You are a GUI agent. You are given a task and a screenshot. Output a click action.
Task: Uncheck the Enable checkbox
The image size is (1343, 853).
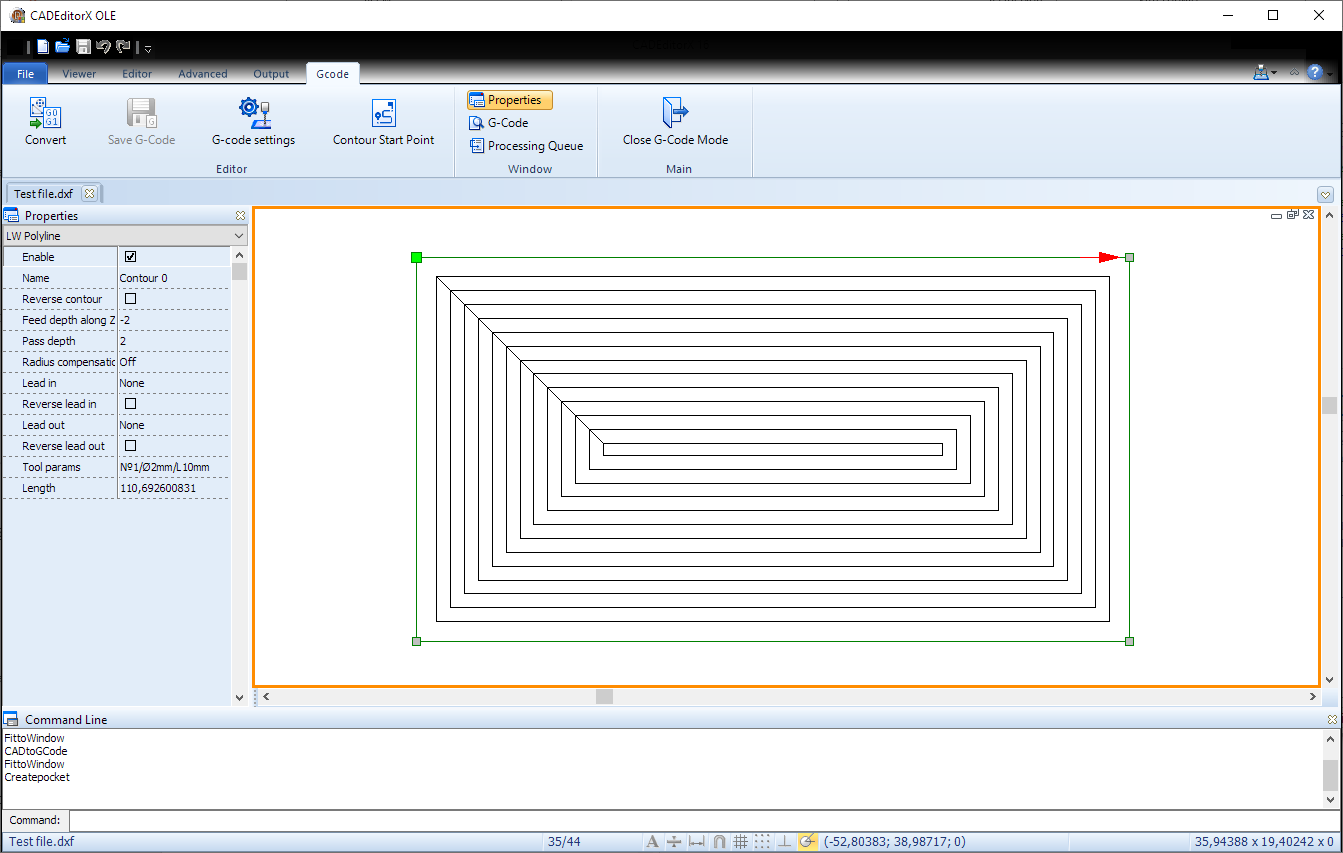pos(130,257)
